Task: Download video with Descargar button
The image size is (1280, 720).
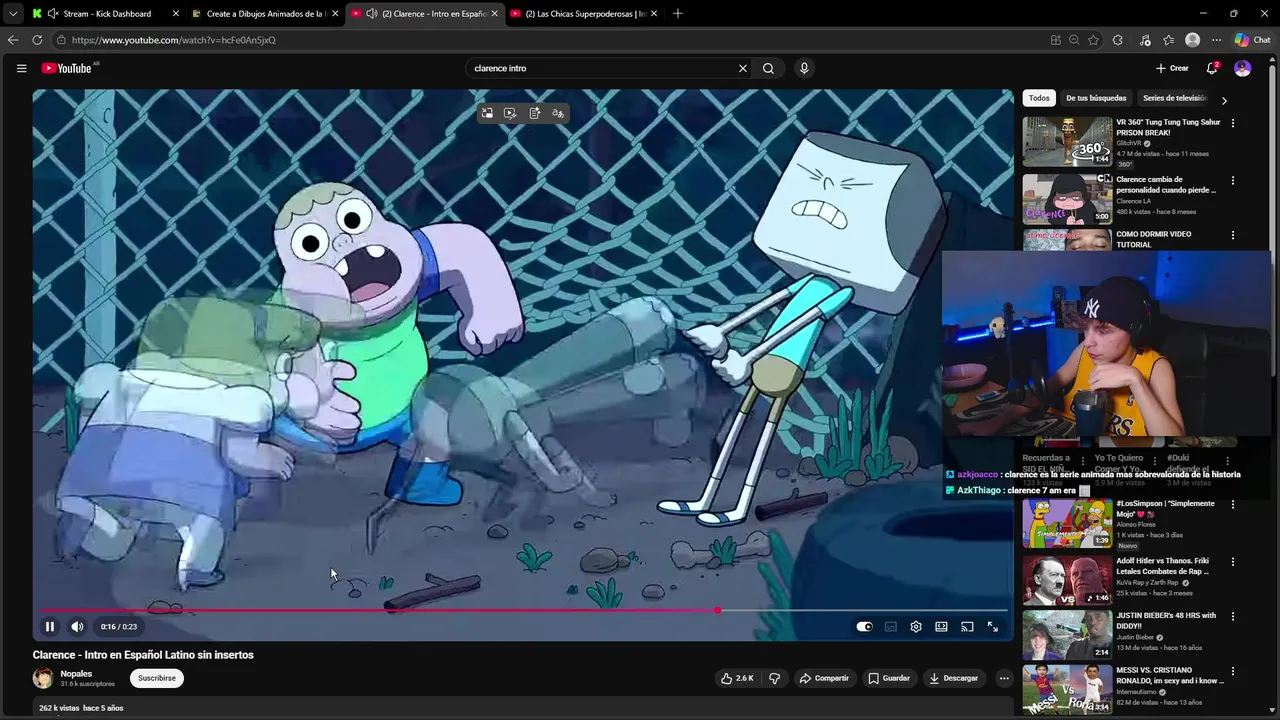Action: click(x=953, y=678)
